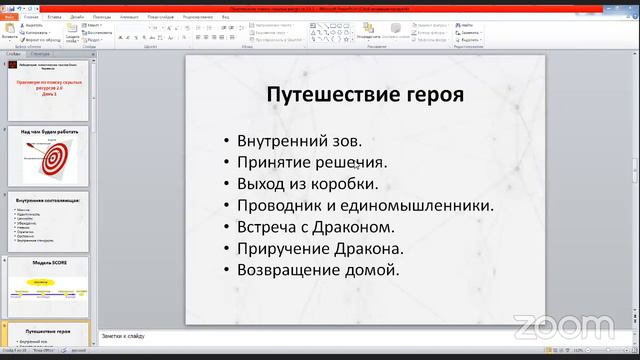The height and width of the screenshot is (360, 640).
Task: Switch to the Slide Show (Показ слайдов) tab
Action: [x=160, y=17]
